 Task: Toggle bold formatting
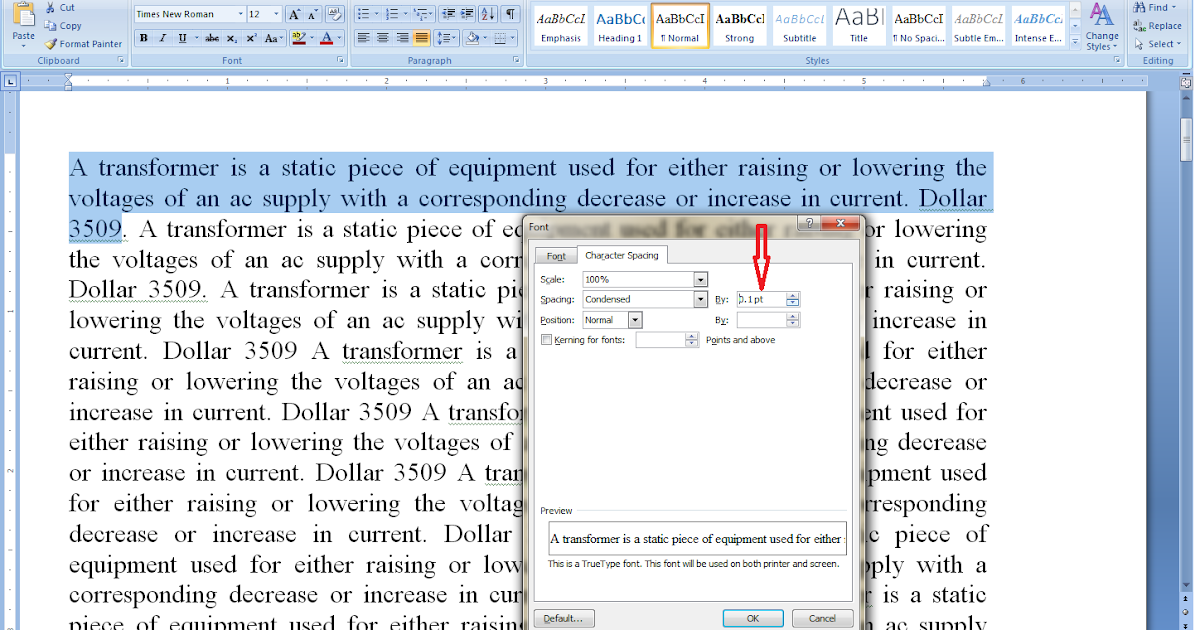pyautogui.click(x=143, y=36)
